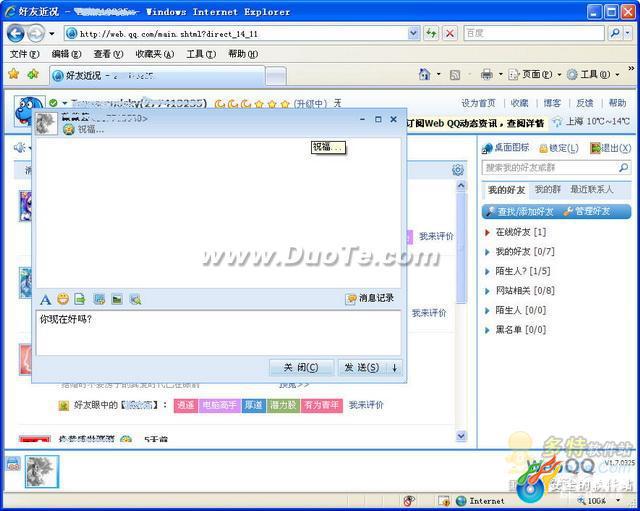Lock WebQQ with 锁定(L)
The width and height of the screenshot is (640, 511).
[x=559, y=148]
